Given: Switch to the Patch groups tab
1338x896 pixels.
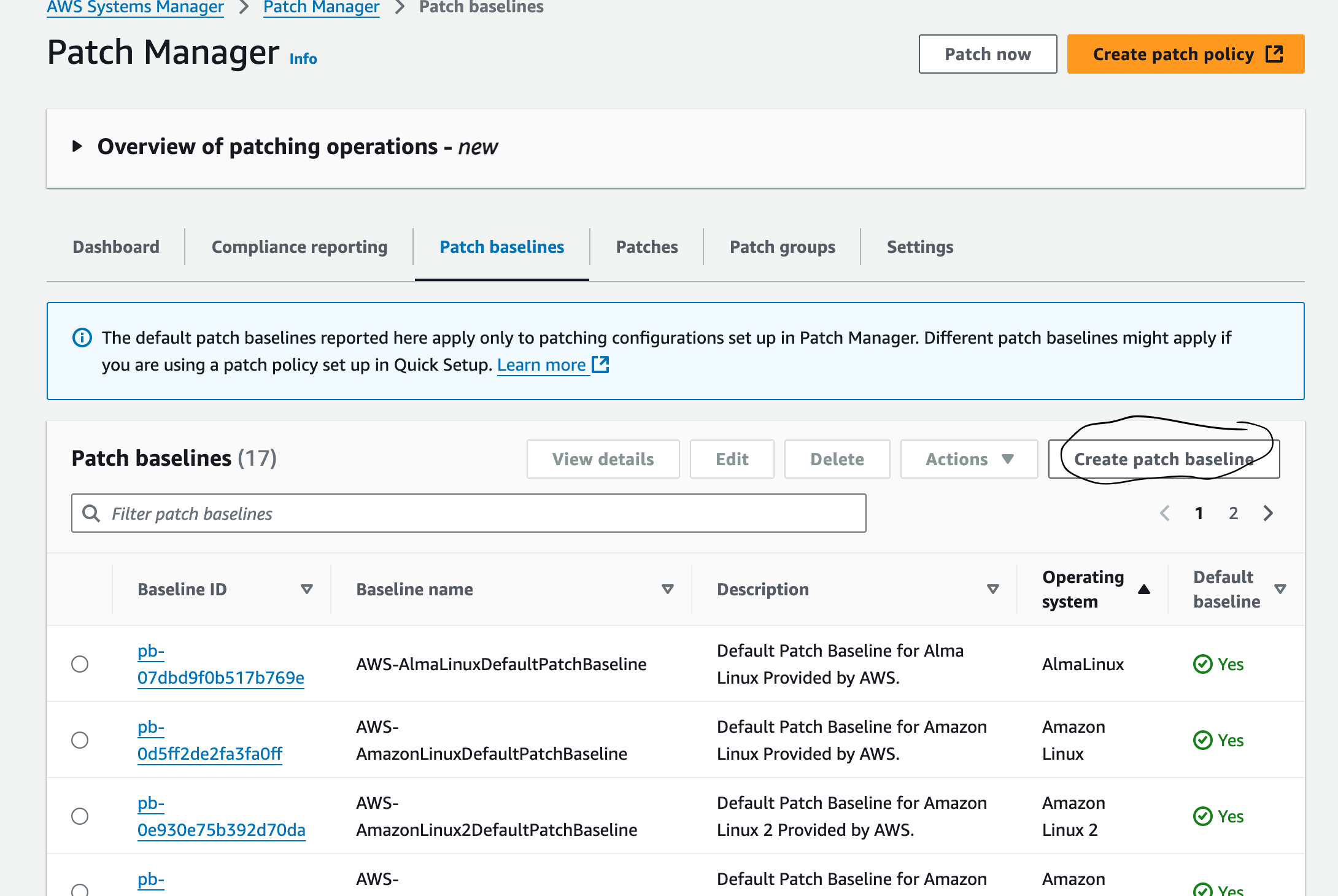Looking at the screenshot, I should 782,247.
